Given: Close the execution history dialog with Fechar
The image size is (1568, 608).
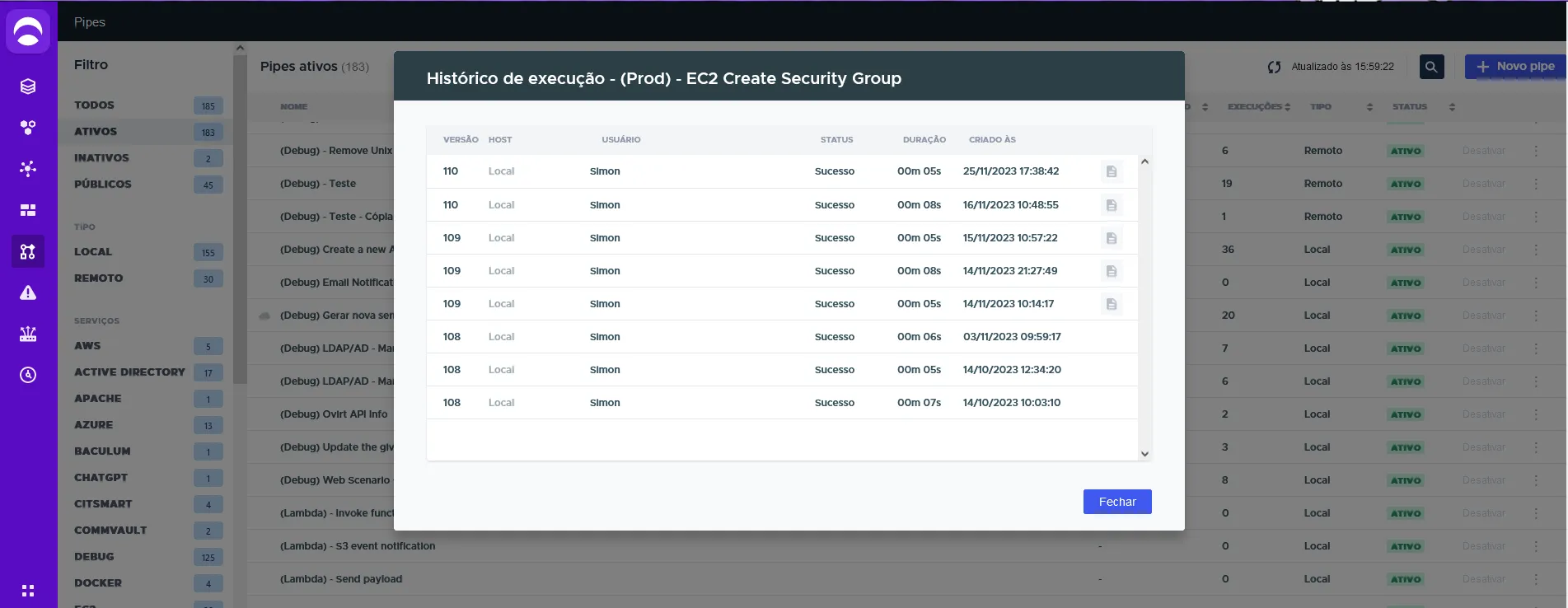Looking at the screenshot, I should [1117, 502].
